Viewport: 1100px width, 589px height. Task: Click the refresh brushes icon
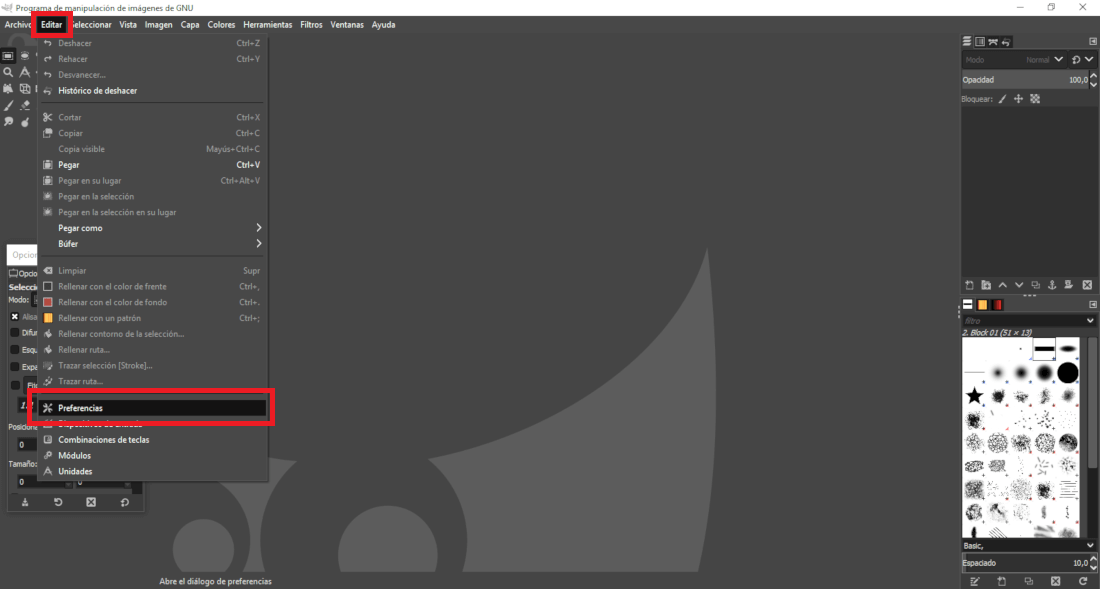pyautogui.click(x=1083, y=581)
